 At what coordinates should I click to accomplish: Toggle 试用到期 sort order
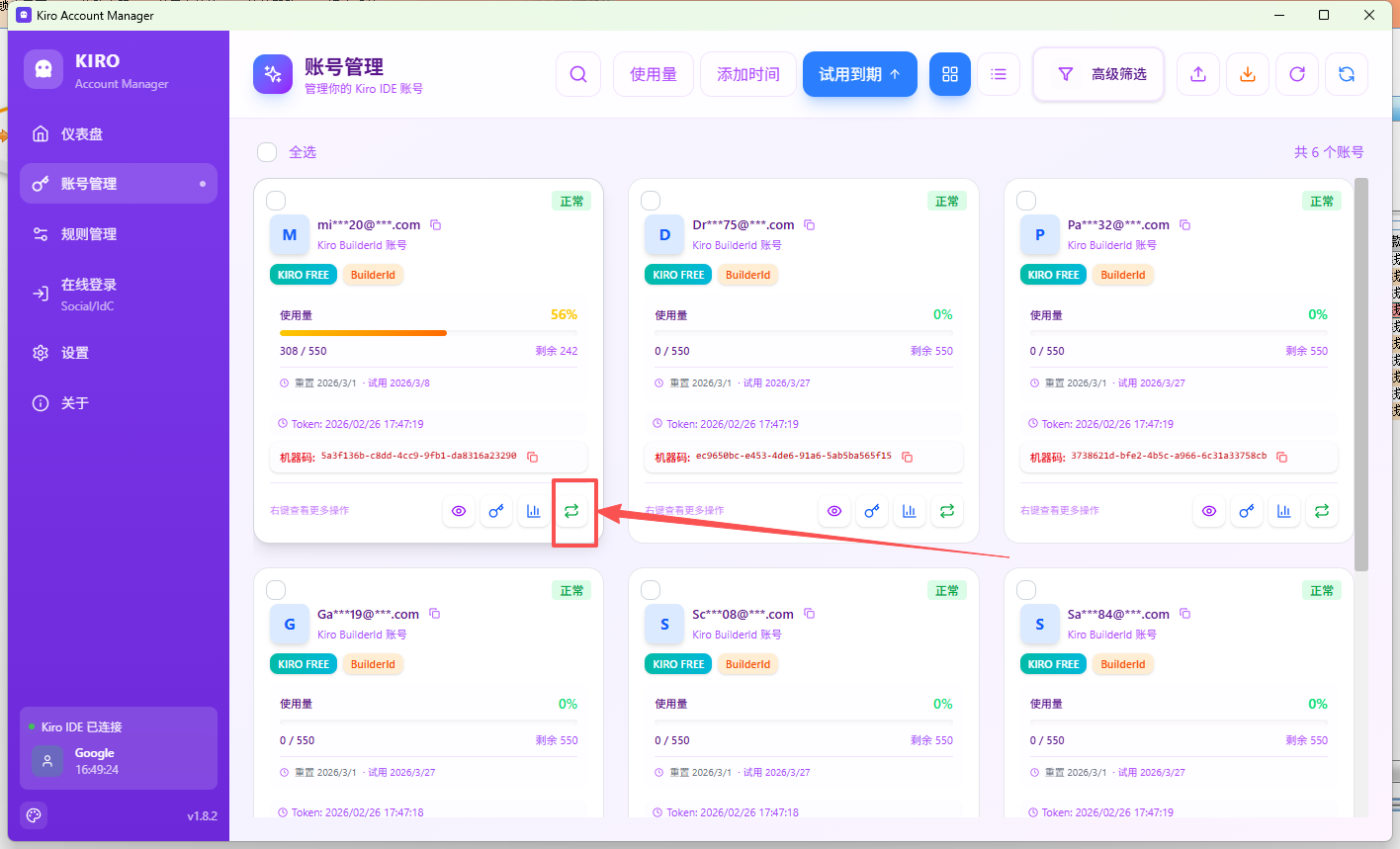point(859,74)
